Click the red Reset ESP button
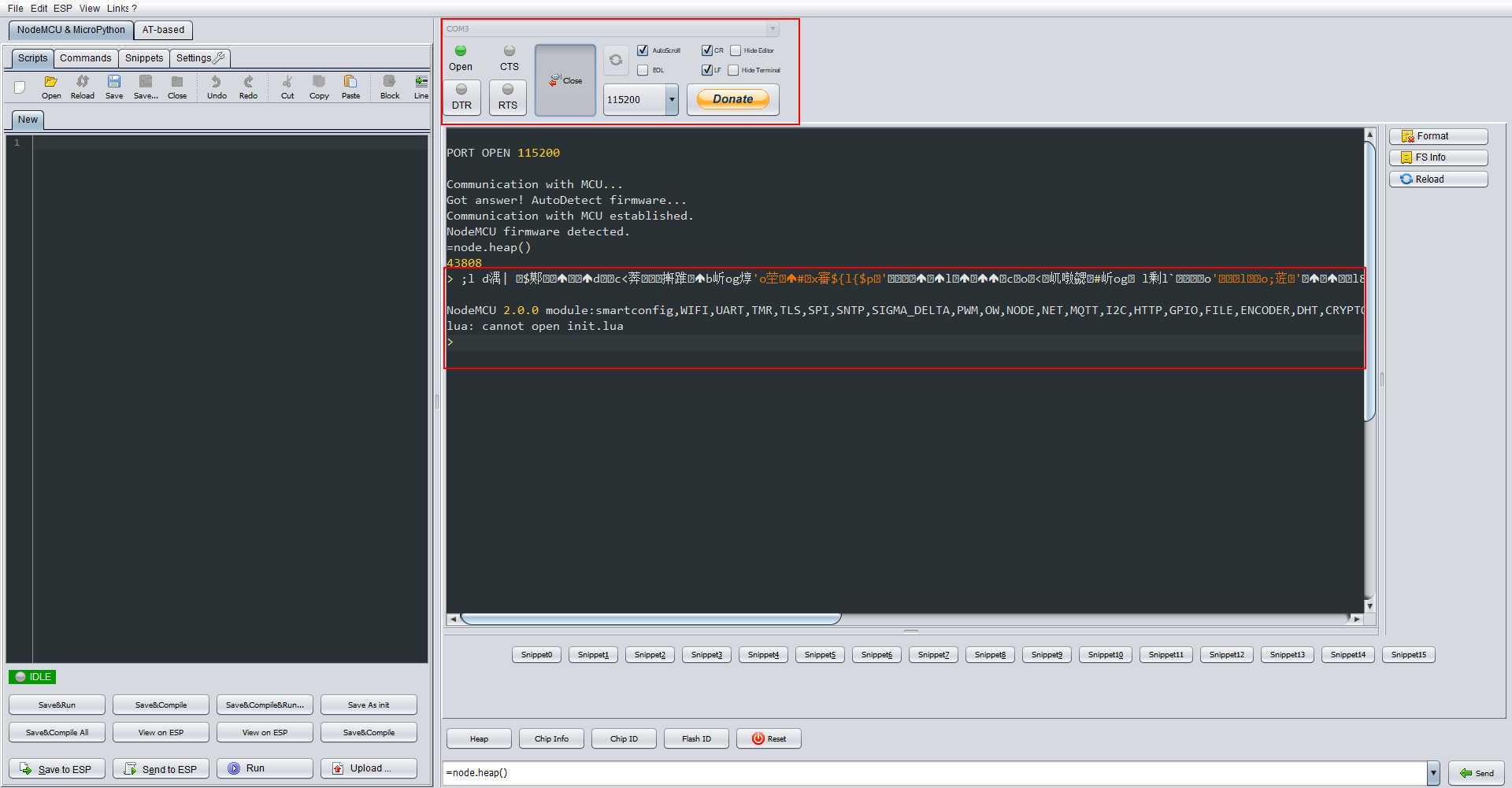 [x=769, y=738]
